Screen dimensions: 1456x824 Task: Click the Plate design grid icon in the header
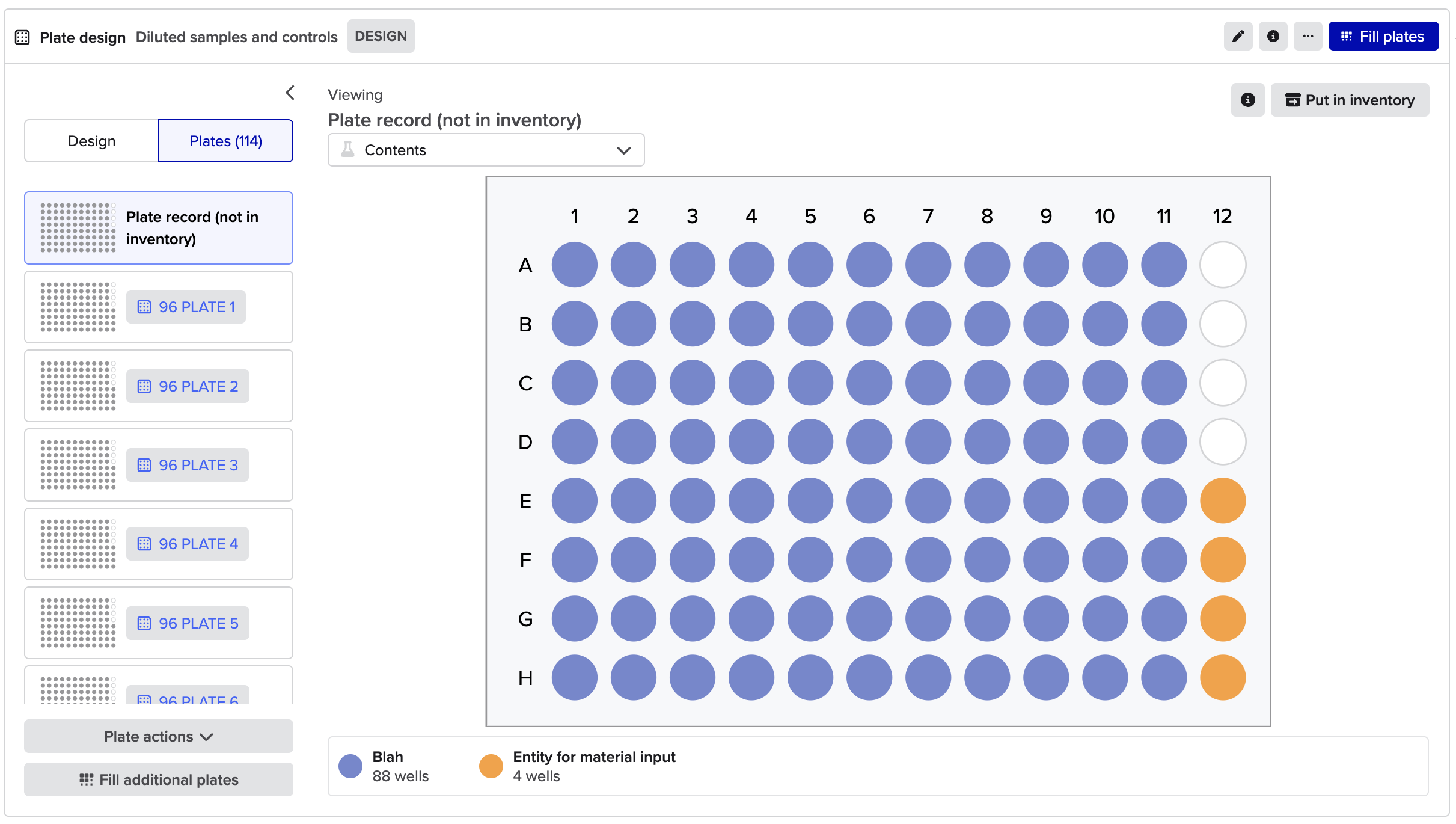click(x=22, y=37)
